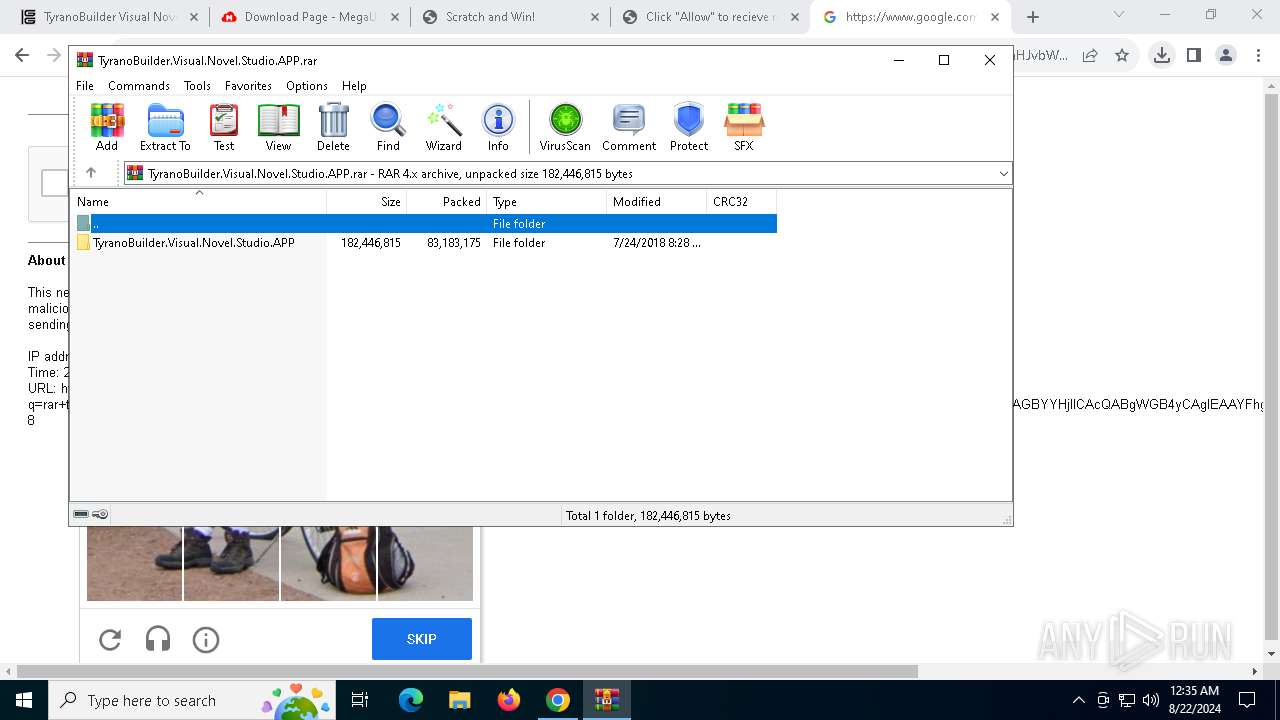Open the Comment tool
Viewport: 1280px width, 720px height.
pos(629,127)
